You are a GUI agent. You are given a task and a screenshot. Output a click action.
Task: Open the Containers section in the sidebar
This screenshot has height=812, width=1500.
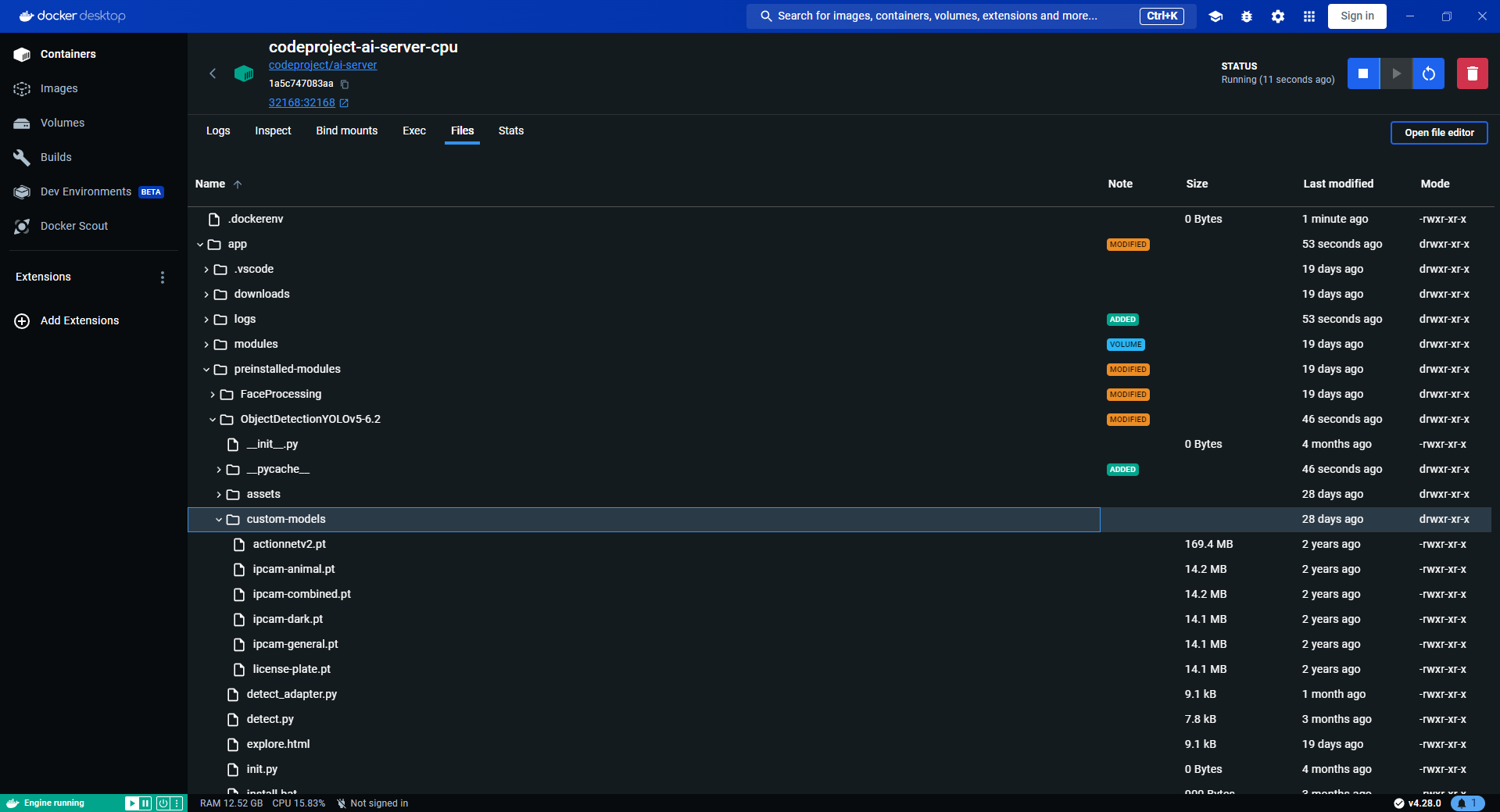pyautogui.click(x=68, y=54)
